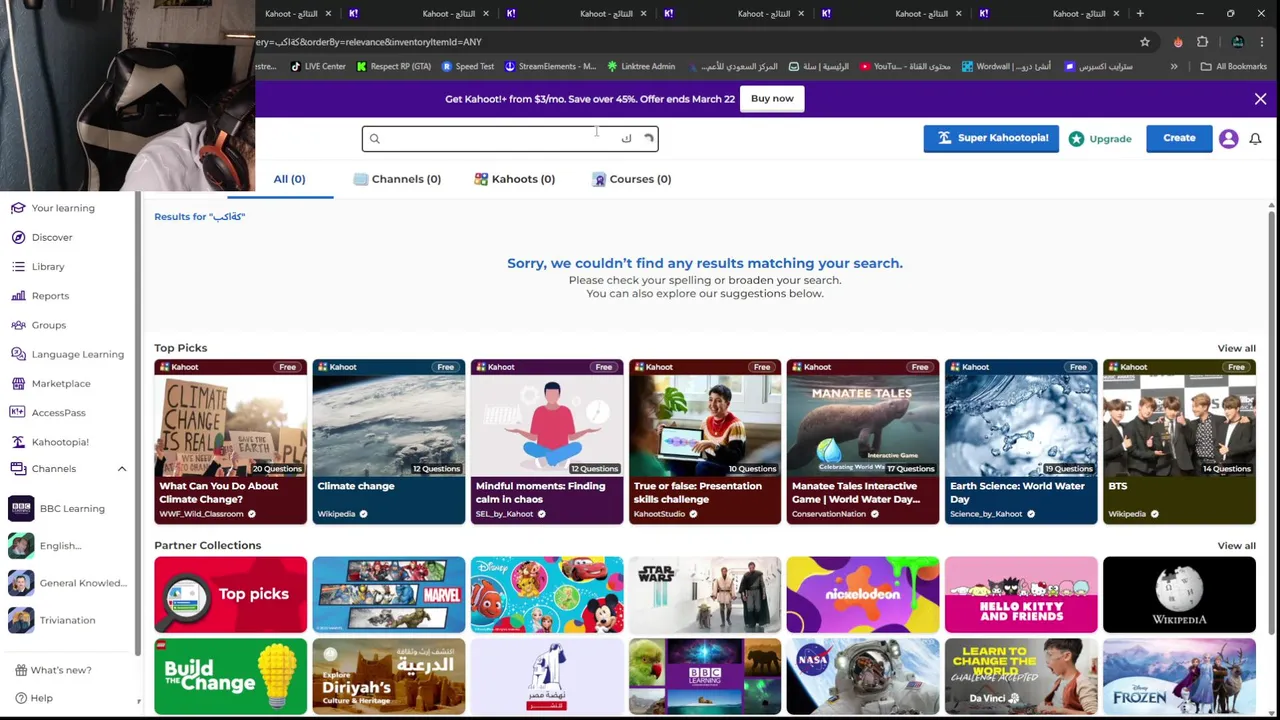The image size is (1280, 720).
Task: Bookmark this page with star icon
Action: [x=1145, y=42]
